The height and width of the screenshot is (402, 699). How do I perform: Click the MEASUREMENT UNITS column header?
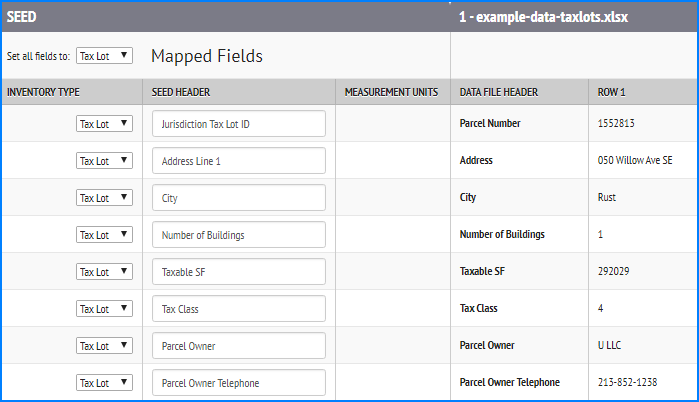pyautogui.click(x=391, y=92)
